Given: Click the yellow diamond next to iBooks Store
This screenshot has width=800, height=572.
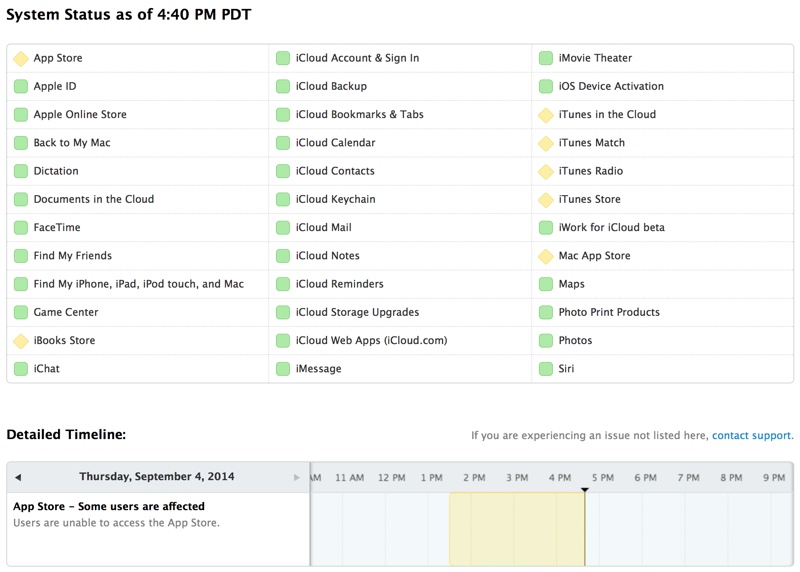Looking at the screenshot, I should coord(21,341).
